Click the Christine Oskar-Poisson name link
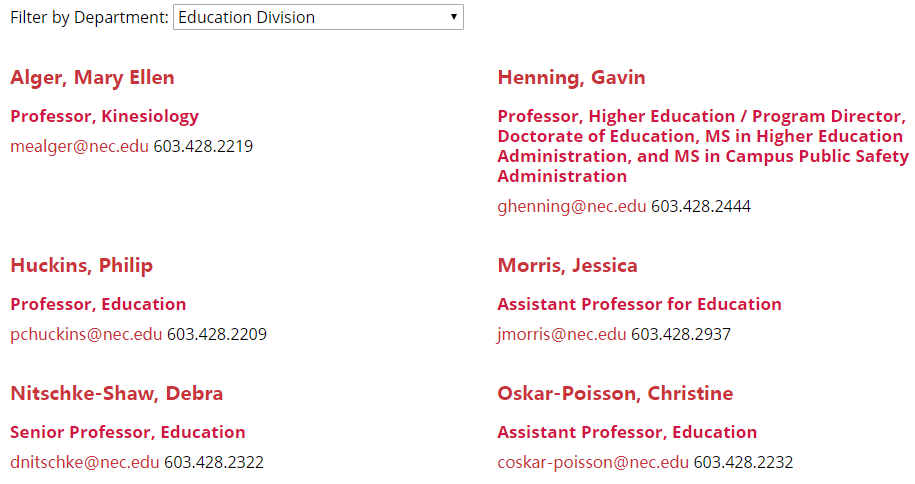This screenshot has height=484, width=915. point(615,394)
